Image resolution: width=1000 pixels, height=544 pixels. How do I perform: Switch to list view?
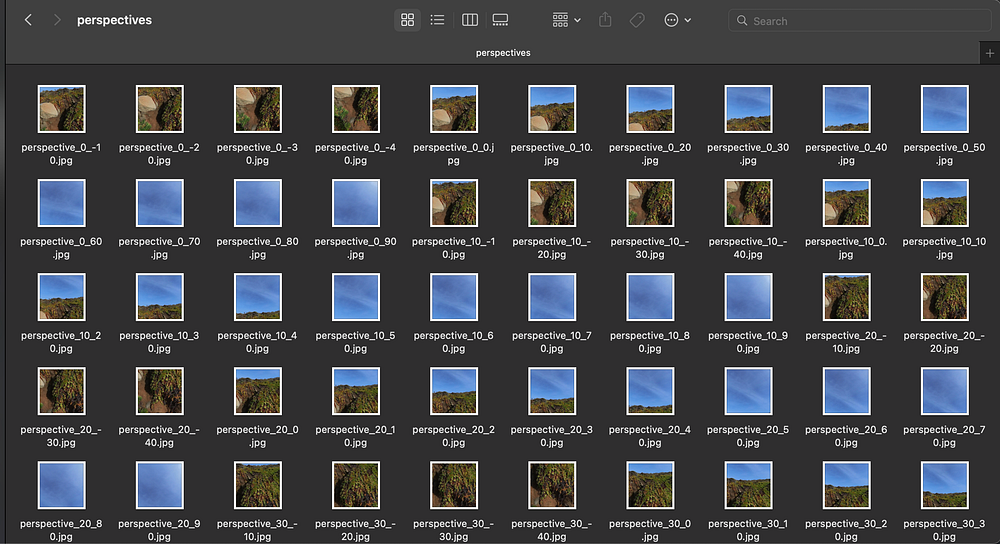pyautogui.click(x=438, y=20)
